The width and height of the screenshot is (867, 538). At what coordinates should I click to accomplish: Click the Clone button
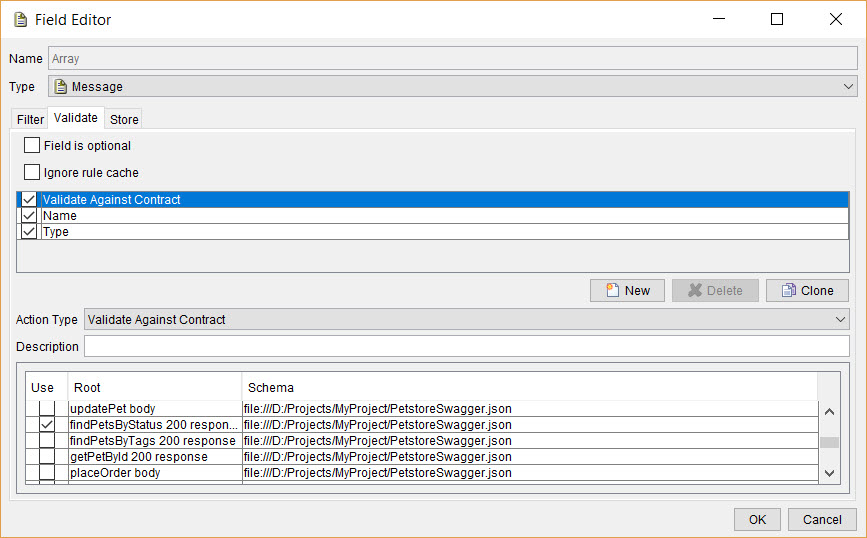click(x=807, y=290)
